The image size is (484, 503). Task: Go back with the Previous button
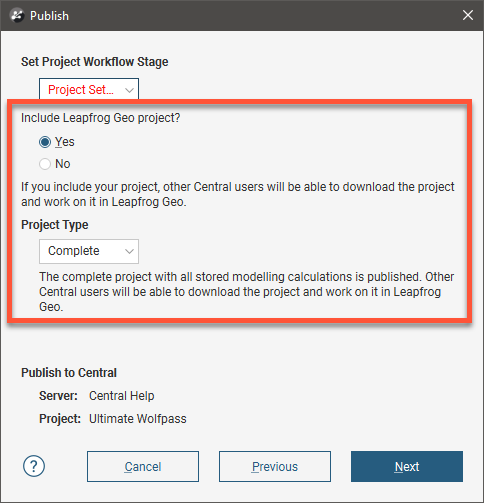275,466
